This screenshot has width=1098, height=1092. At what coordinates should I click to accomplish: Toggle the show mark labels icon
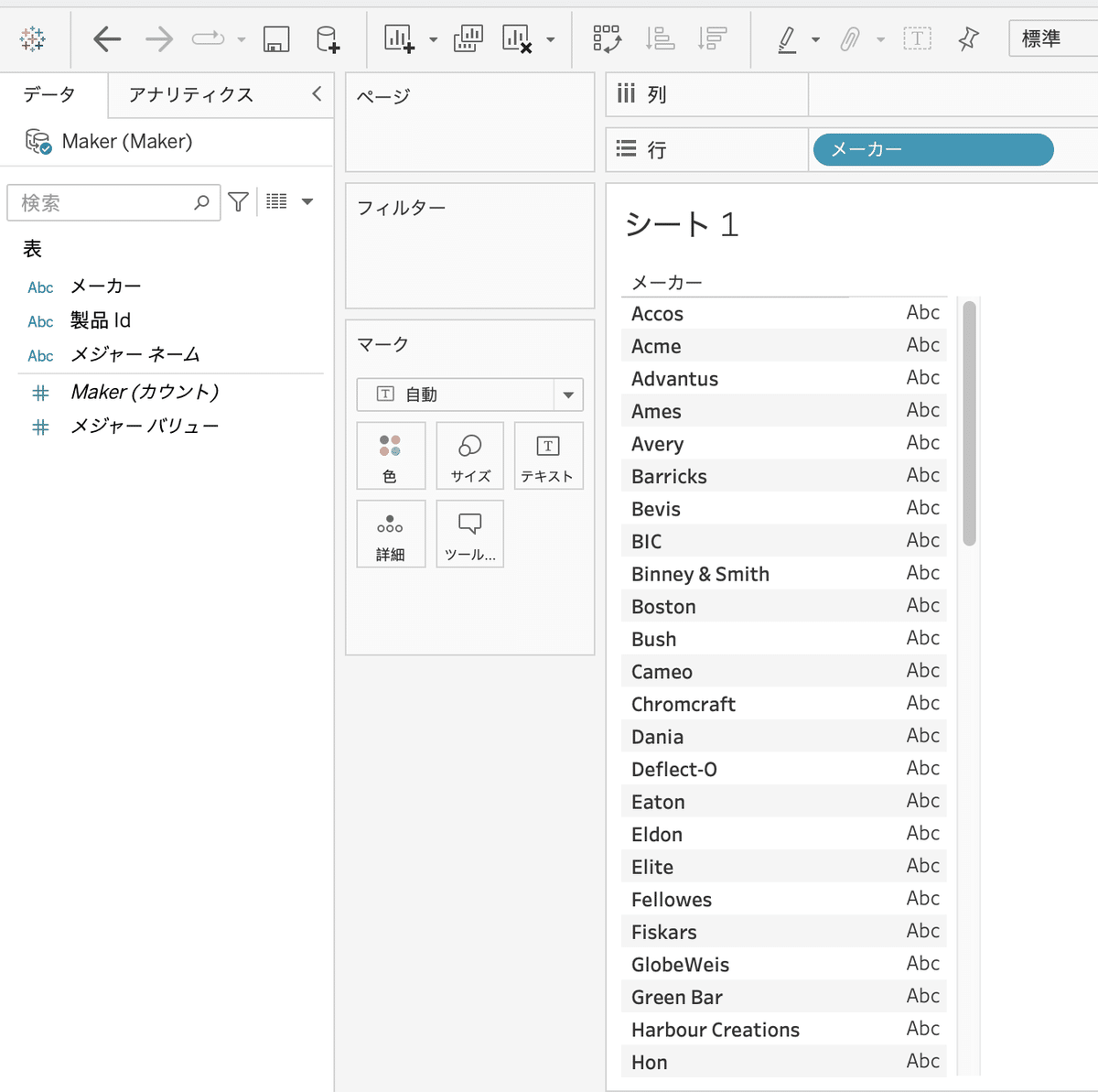tap(917, 38)
